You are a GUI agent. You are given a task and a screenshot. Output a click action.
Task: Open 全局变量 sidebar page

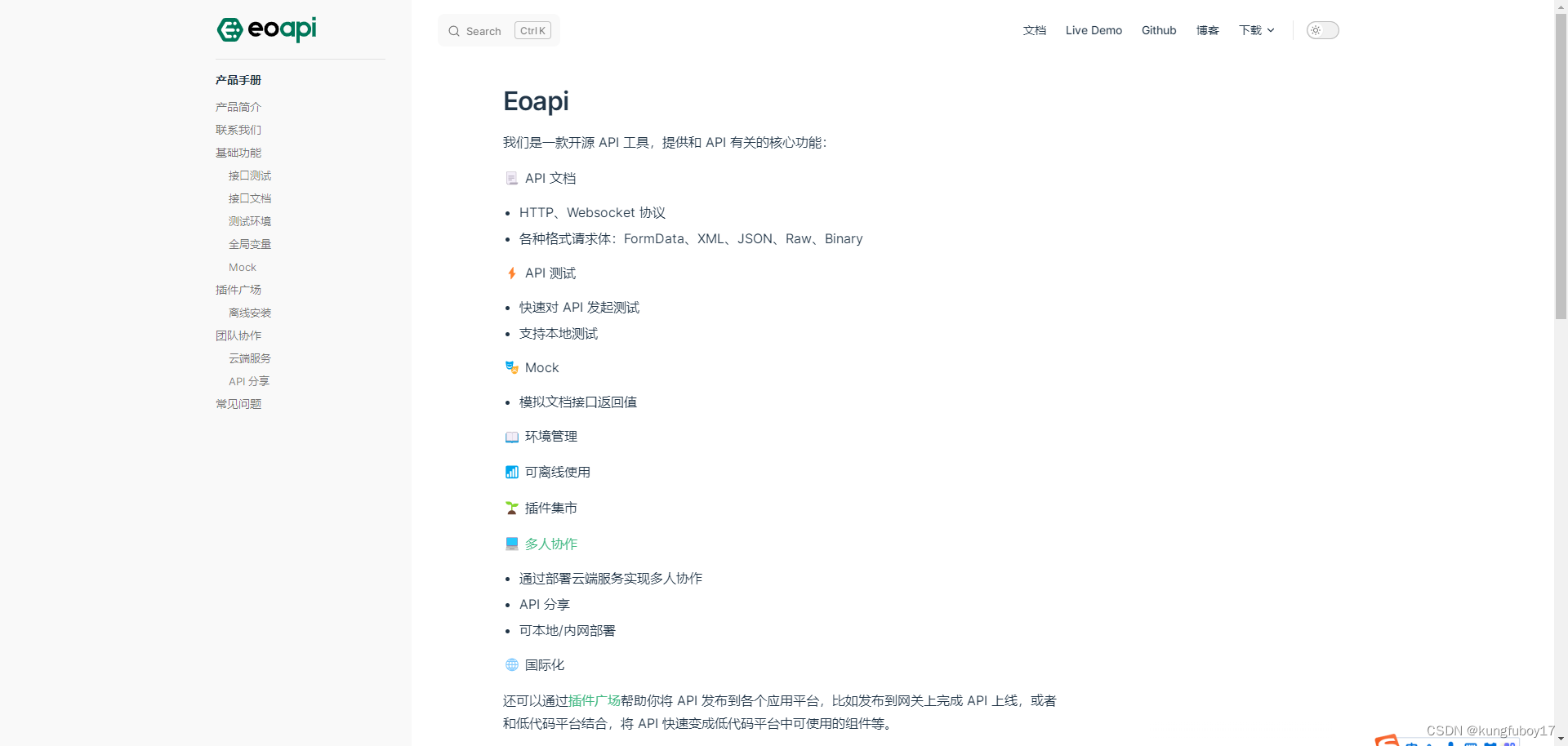click(250, 244)
